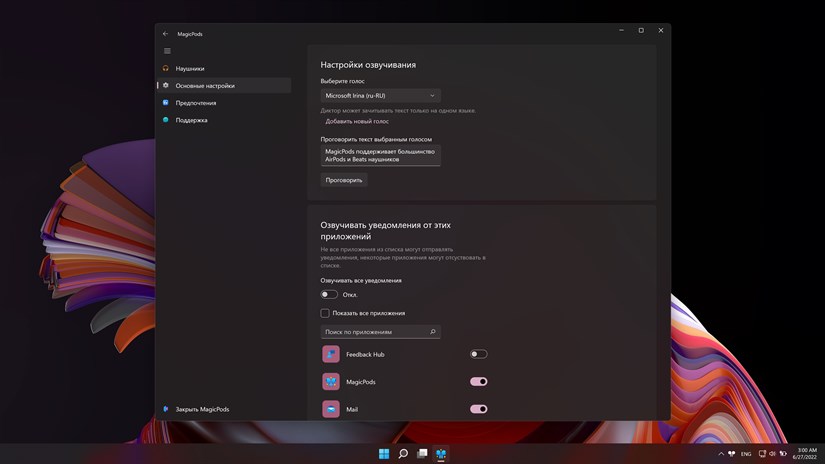Disable notifications toggle for Mail
Viewport: 825px width, 464px height.
[x=479, y=409]
